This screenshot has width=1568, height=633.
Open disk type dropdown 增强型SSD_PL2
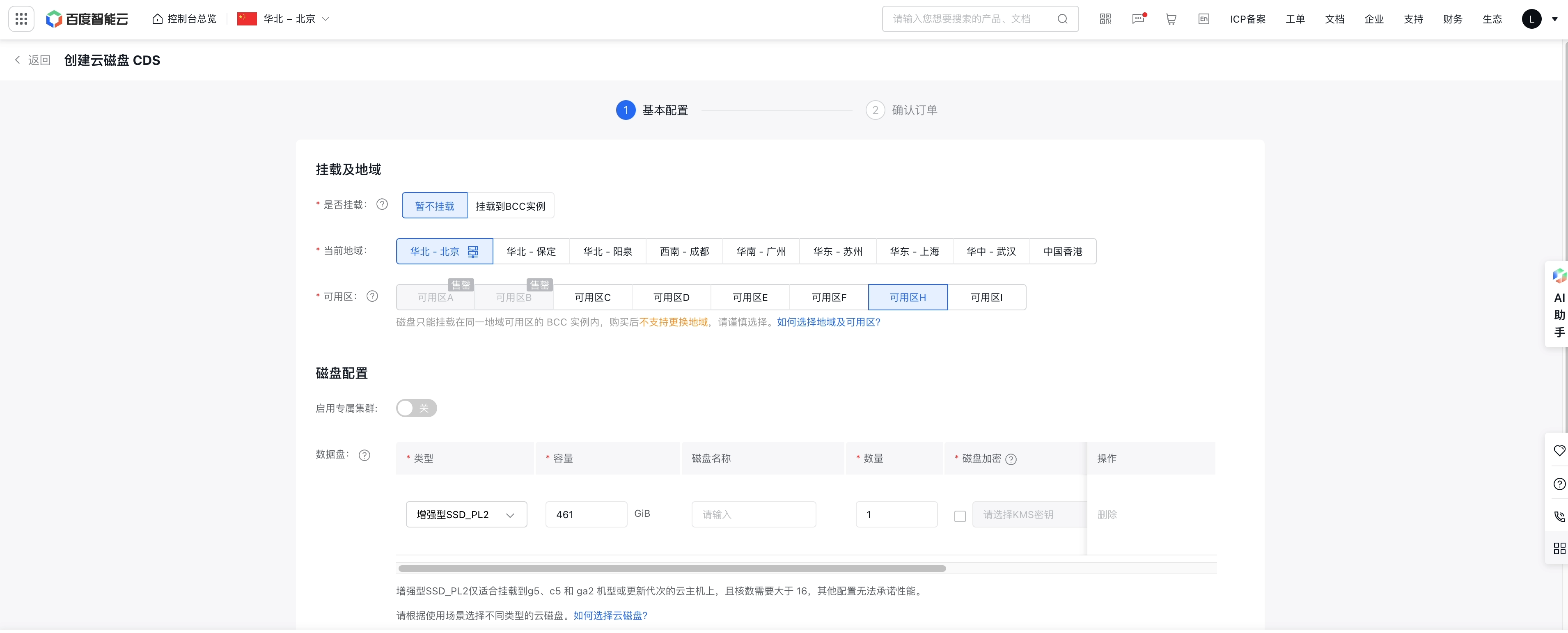pyautogui.click(x=466, y=514)
